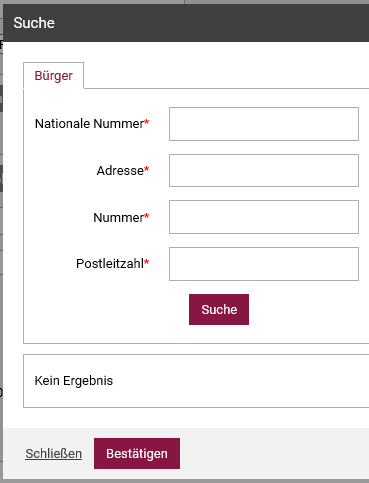The width and height of the screenshot is (369, 483).
Task: Click the Nummer label text
Action: tap(118, 218)
